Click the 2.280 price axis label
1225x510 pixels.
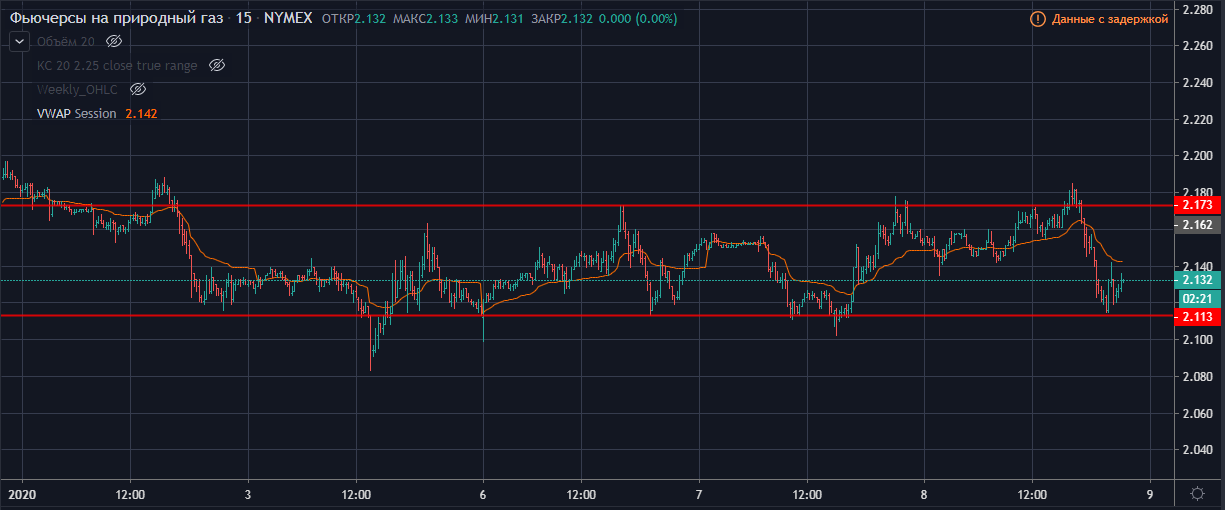tap(1198, 10)
